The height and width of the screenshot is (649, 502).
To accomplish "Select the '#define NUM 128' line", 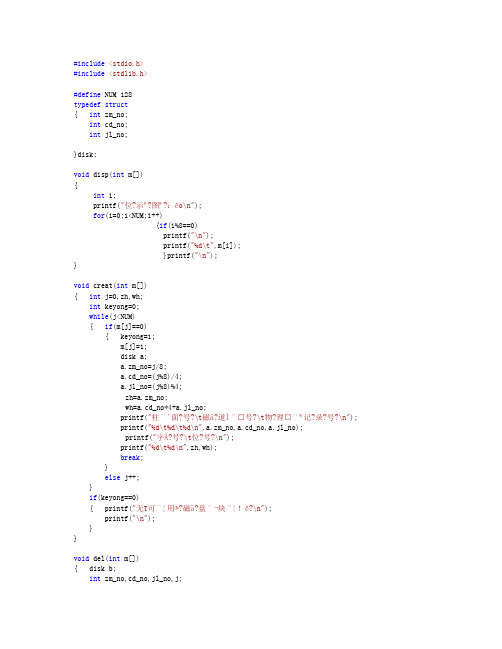I will point(103,94).
